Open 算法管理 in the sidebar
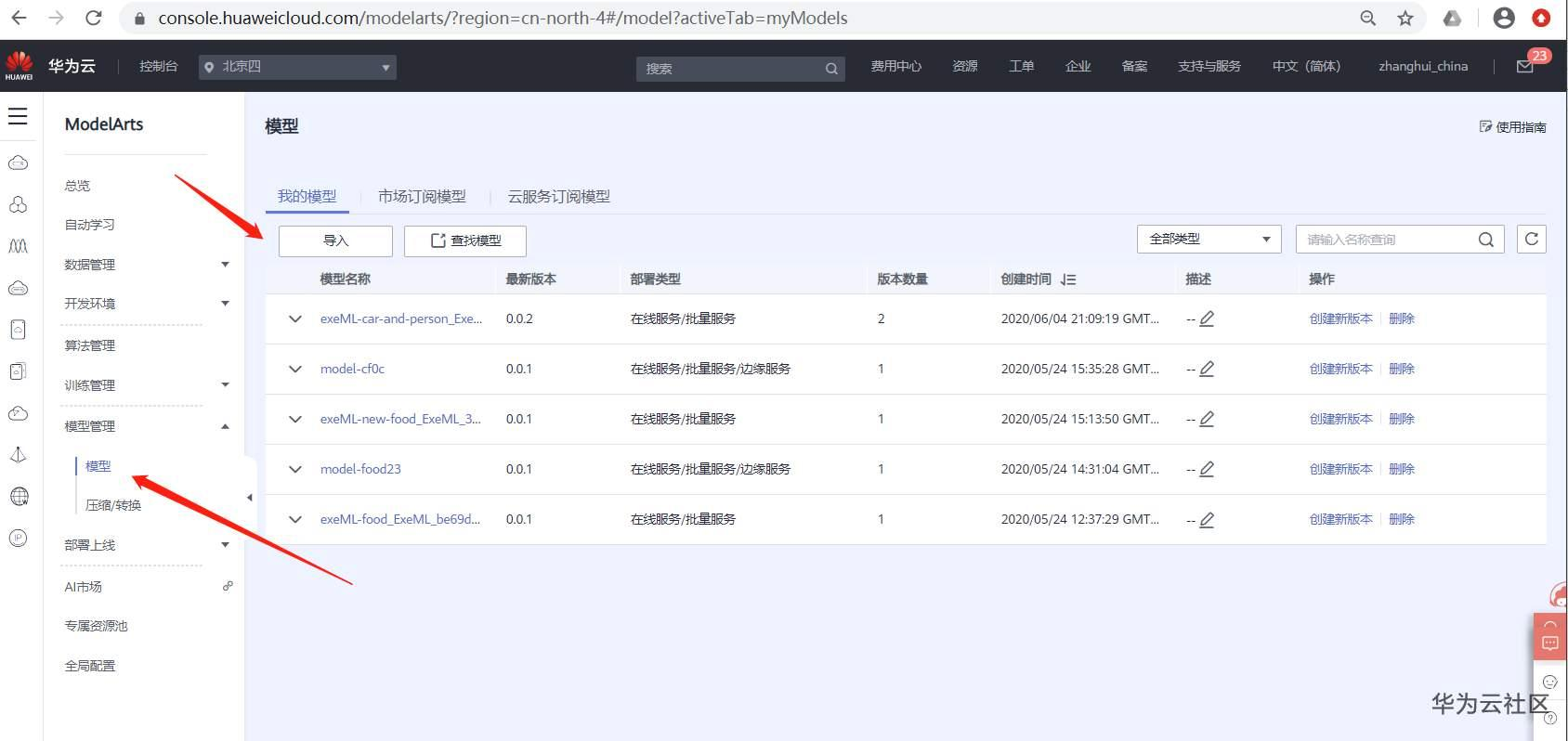The height and width of the screenshot is (741, 1568). [x=89, y=345]
